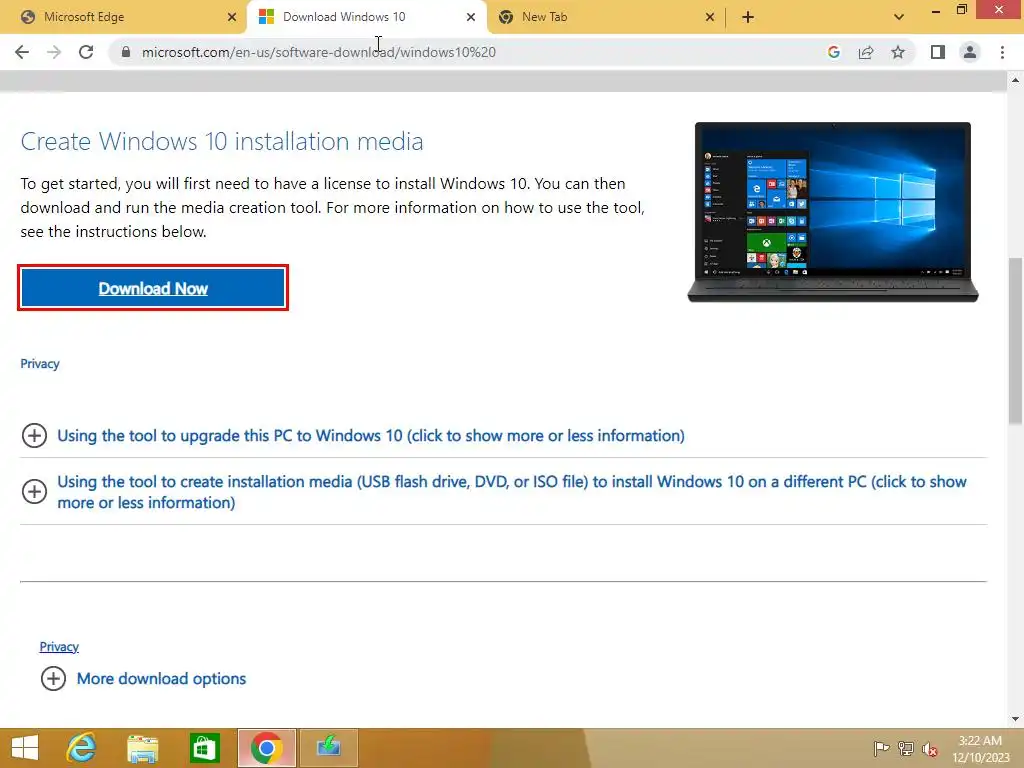Click the Chrome taskbar icon
Image resolution: width=1024 pixels, height=768 pixels.
pos(266,748)
